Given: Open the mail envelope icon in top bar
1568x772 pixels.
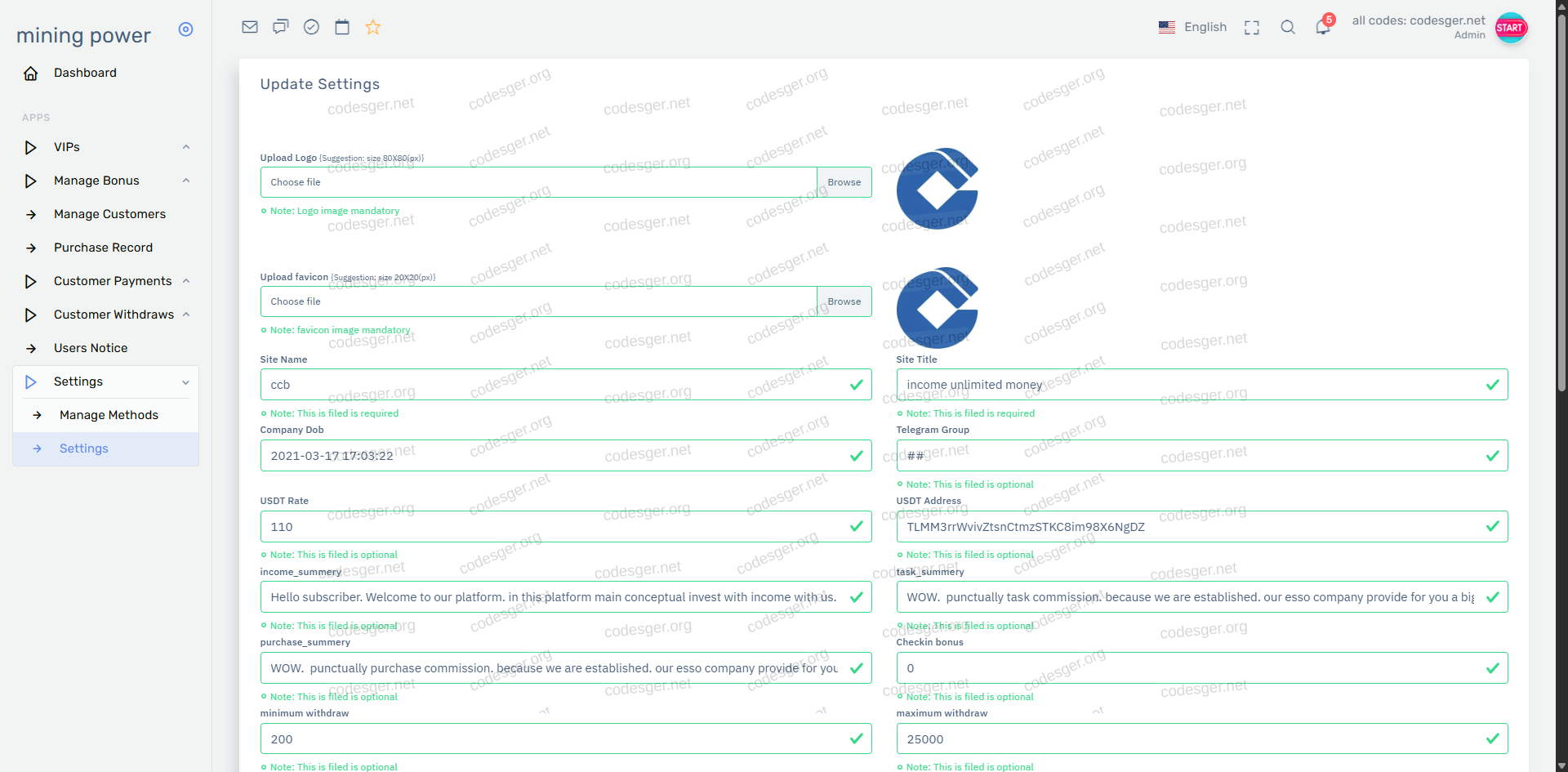Looking at the screenshot, I should [250, 27].
